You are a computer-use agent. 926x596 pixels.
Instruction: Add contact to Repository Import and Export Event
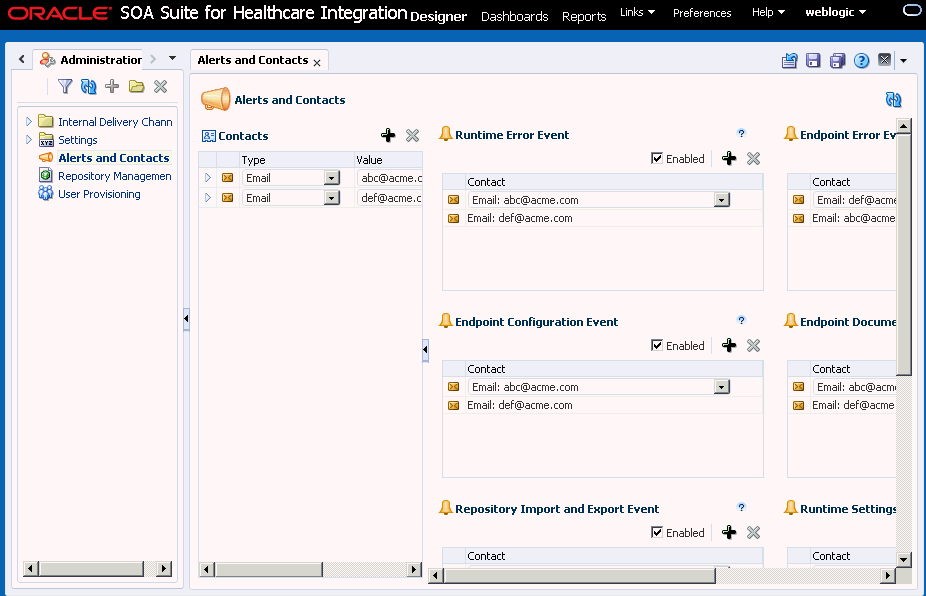[x=729, y=532]
